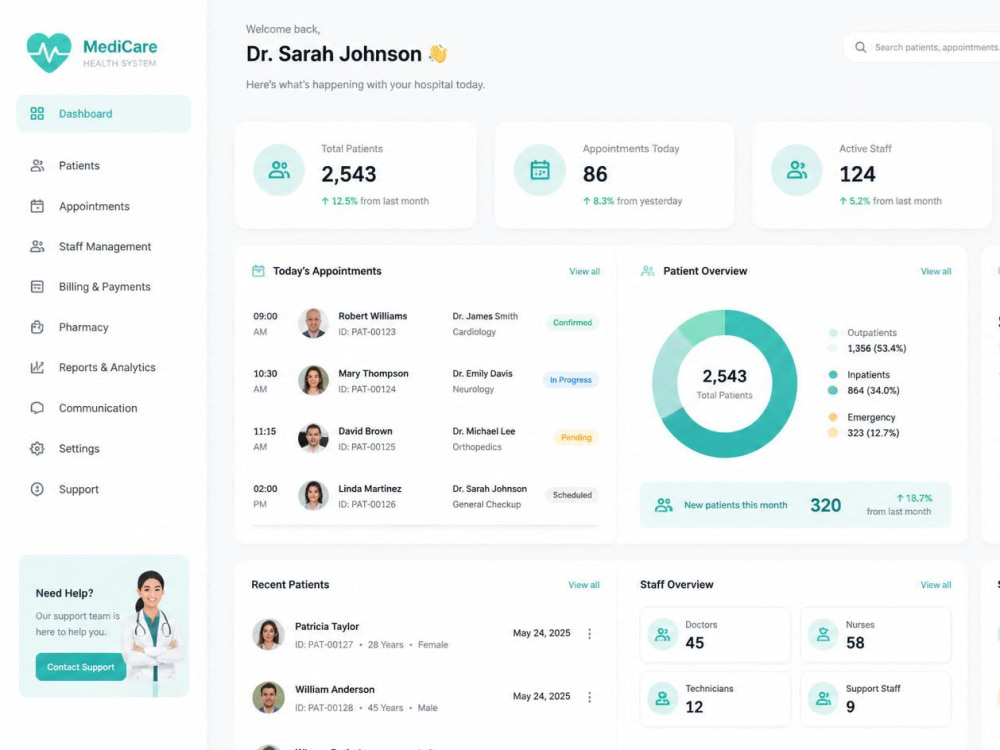Click Linda Martinez's avatar photo
The image size is (1000, 750).
point(313,496)
